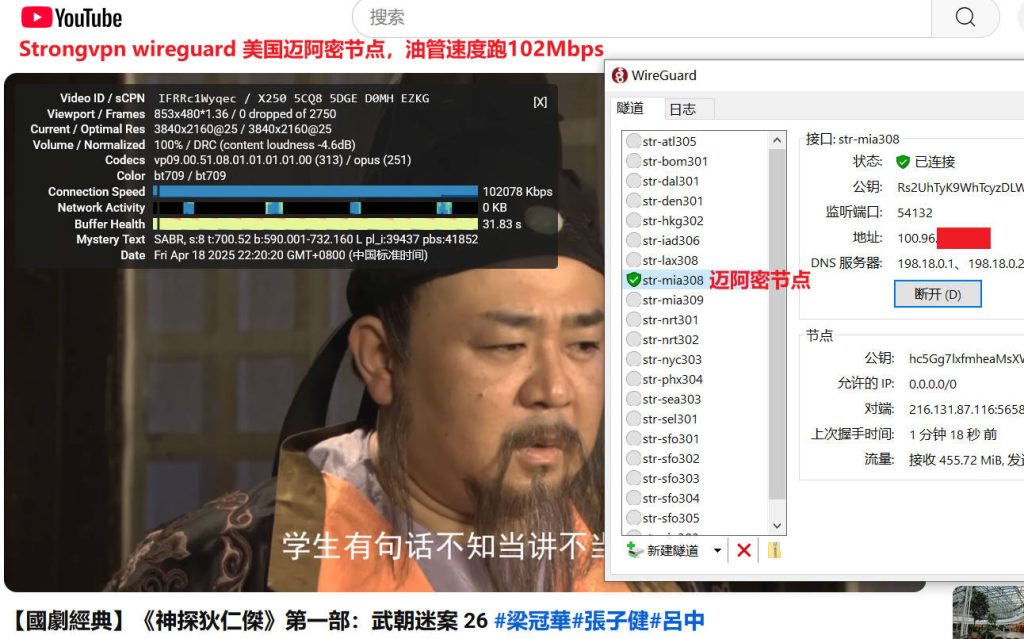This screenshot has height=639, width=1024.
Task: Switch to the 隧道 tab
Action: point(631,108)
